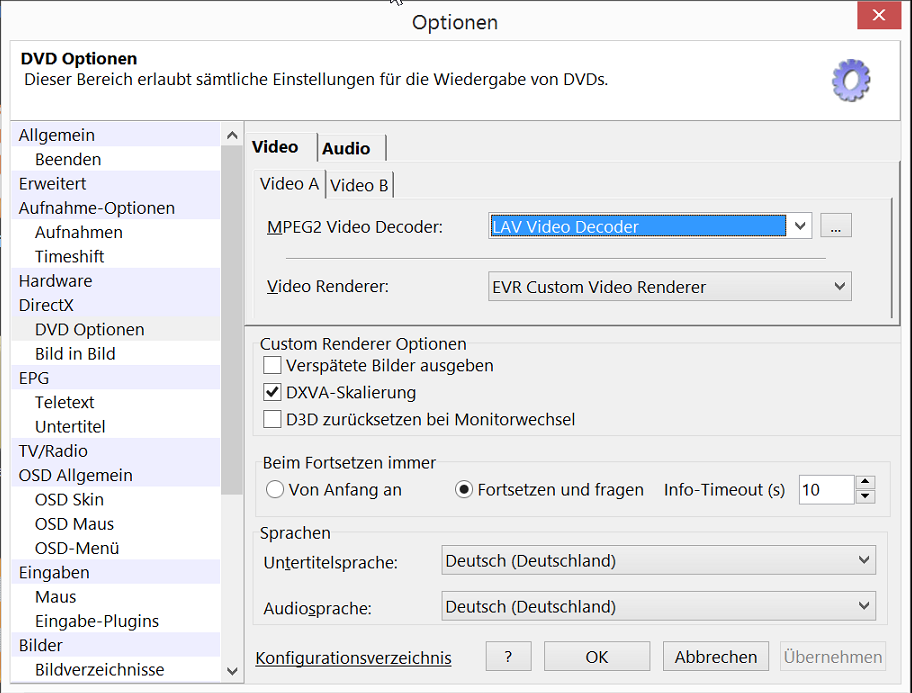Viewport: 912px width, 693px height.
Task: Uncheck DXVA-Skalierung option
Action: (x=272, y=393)
